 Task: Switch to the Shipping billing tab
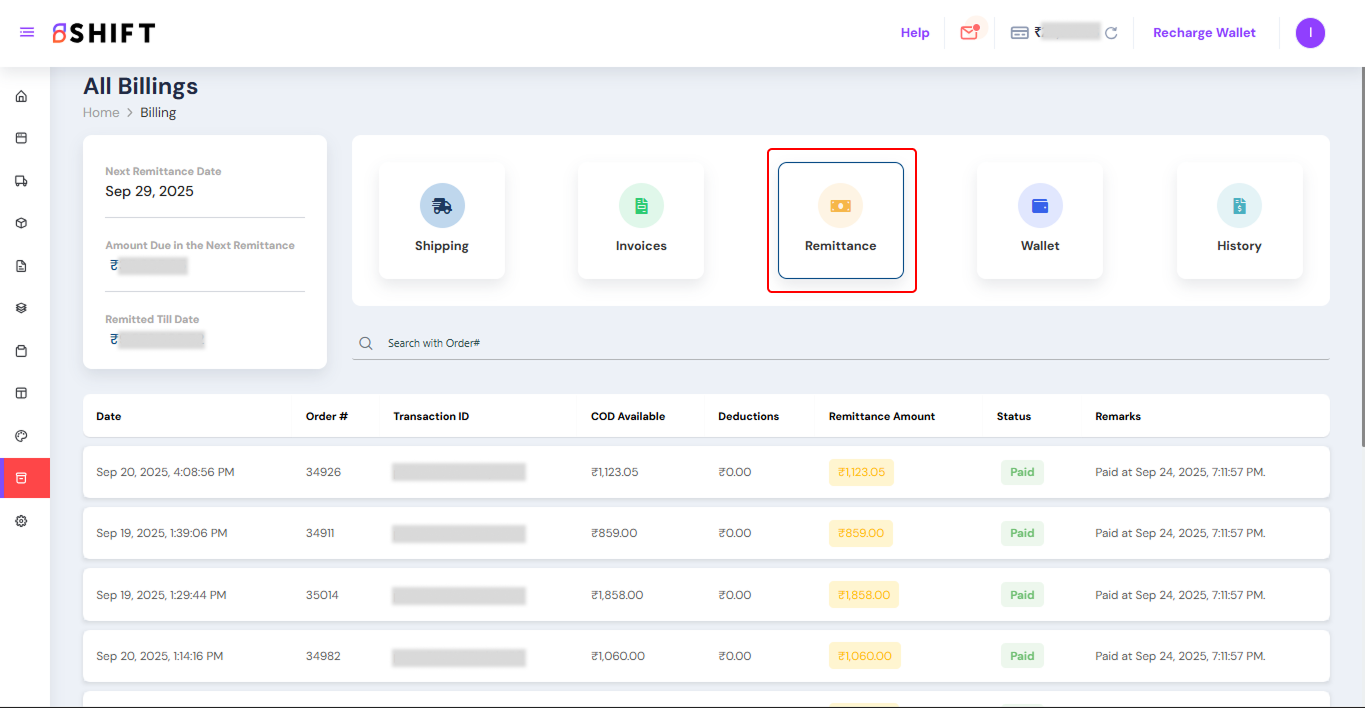coord(441,220)
